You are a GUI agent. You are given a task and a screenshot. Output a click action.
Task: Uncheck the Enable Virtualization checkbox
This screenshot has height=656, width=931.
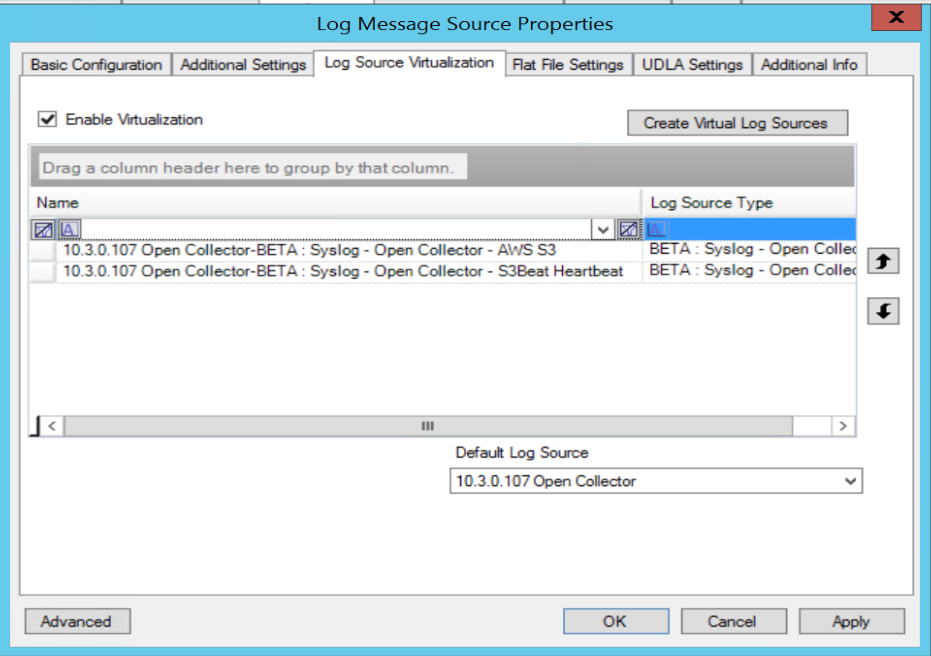(47, 120)
